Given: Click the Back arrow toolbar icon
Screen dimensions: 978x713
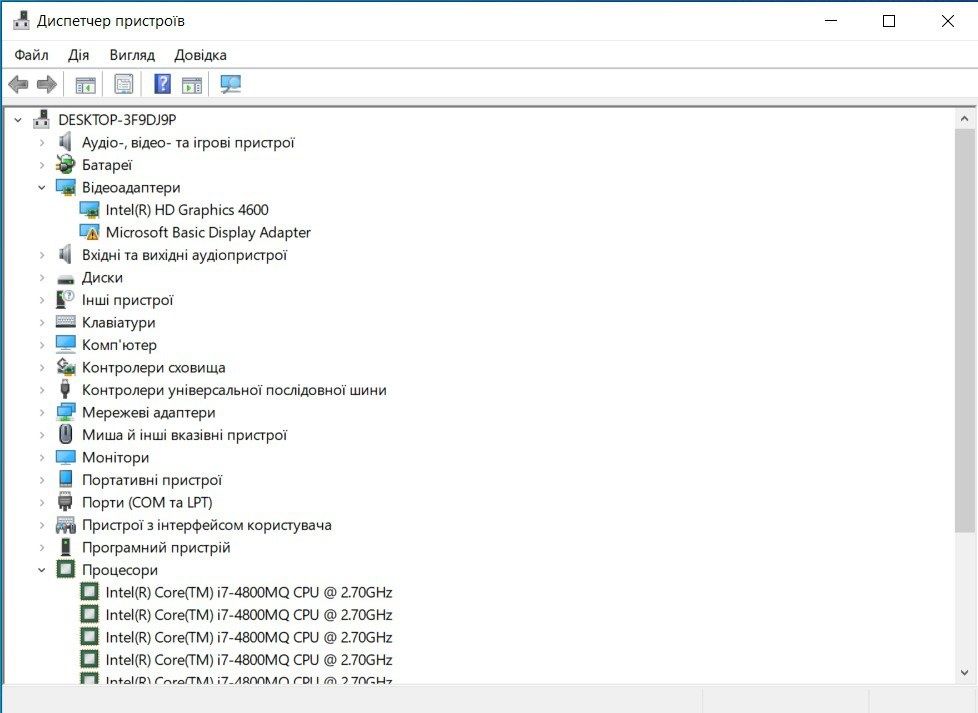Looking at the screenshot, I should click(x=18, y=84).
